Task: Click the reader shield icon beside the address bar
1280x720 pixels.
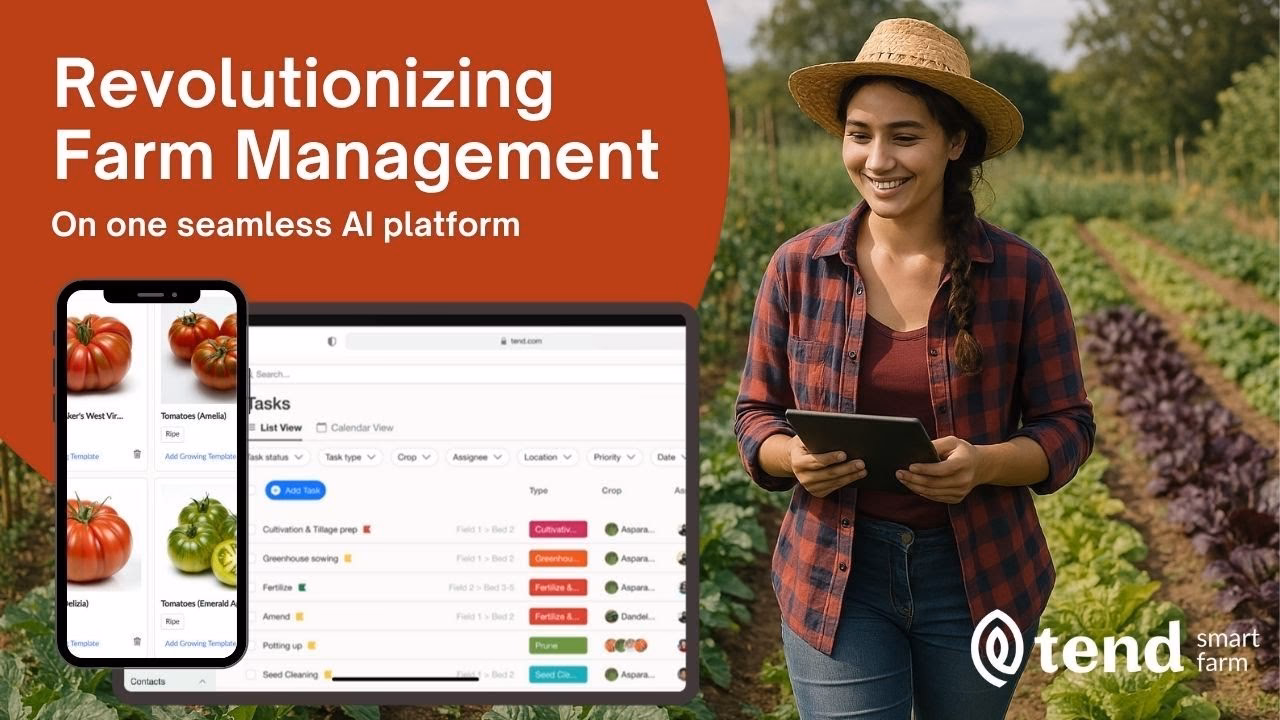Action: [332, 341]
